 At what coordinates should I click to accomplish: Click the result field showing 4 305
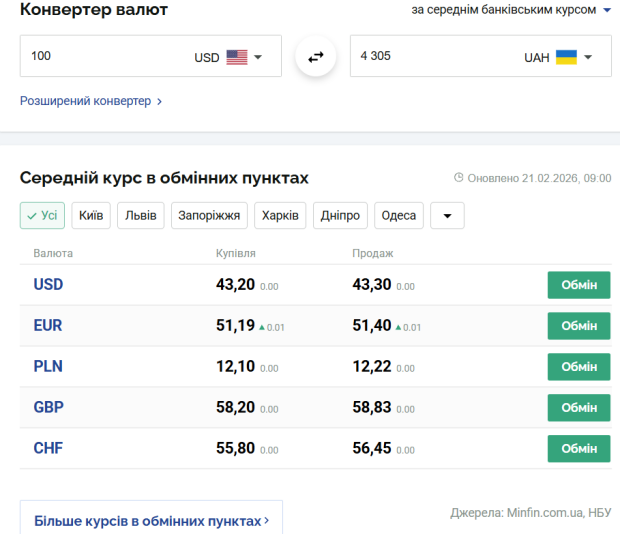point(430,56)
